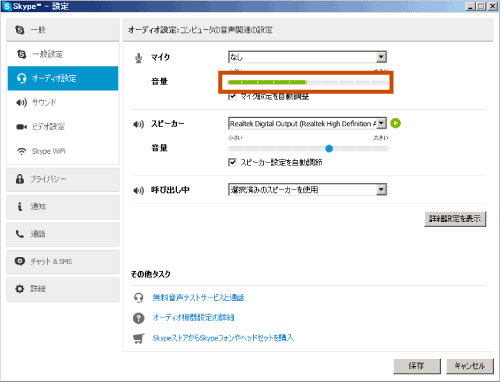500x382 pixels.
Task: Click the shopping cart icon
Action: [139, 338]
